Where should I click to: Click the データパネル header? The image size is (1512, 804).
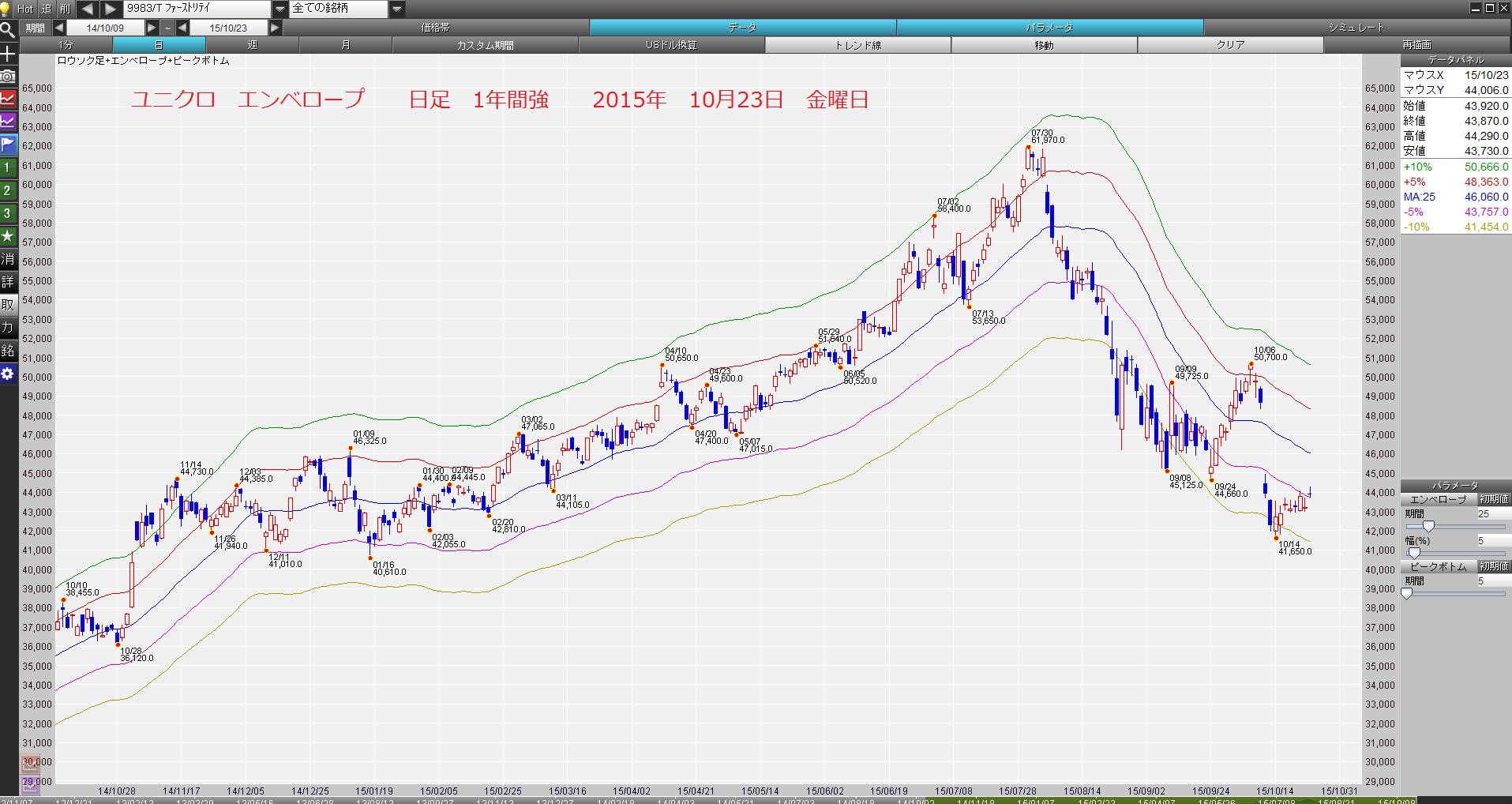(x=1456, y=60)
